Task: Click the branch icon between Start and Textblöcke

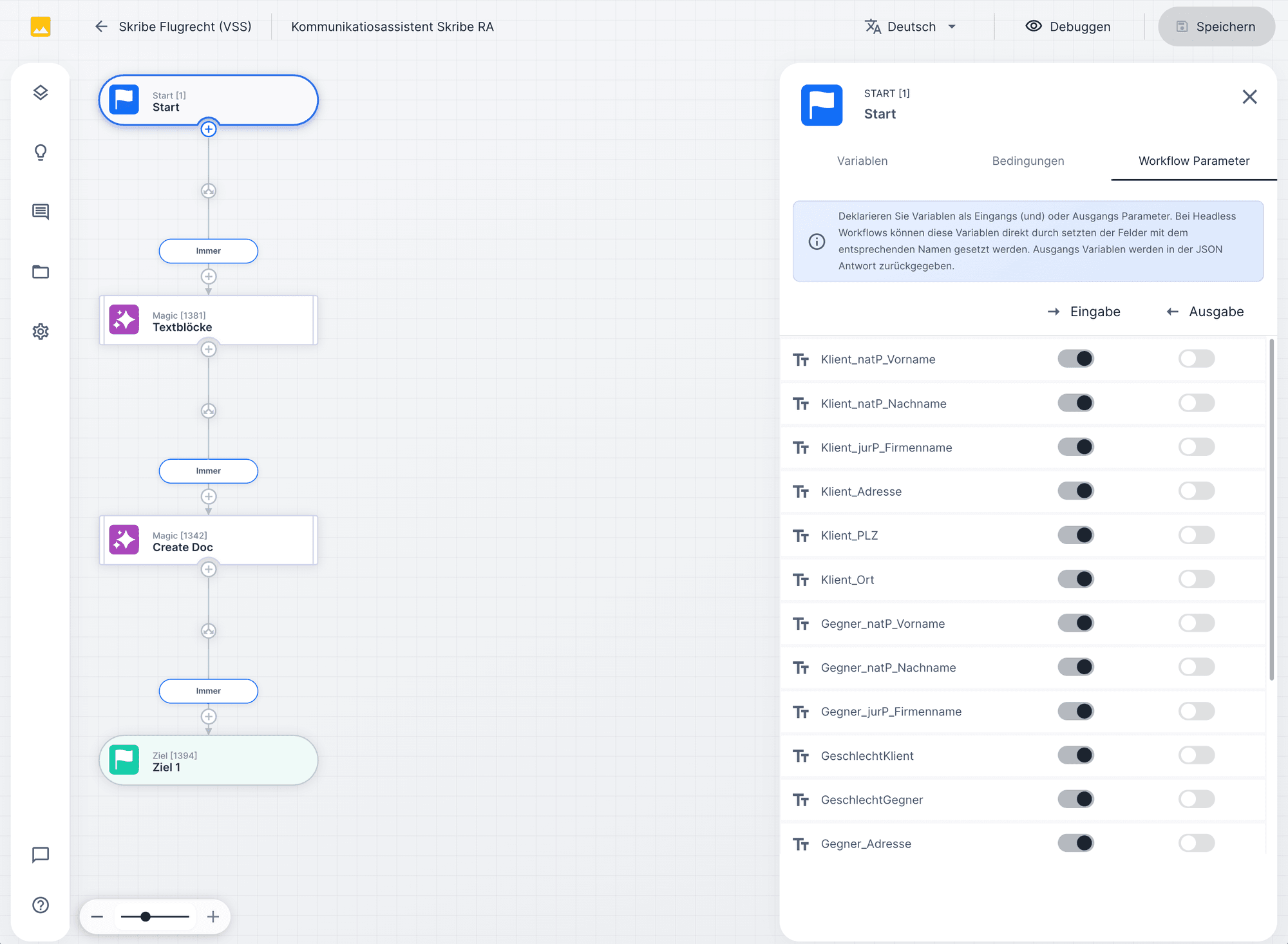Action: (209, 191)
